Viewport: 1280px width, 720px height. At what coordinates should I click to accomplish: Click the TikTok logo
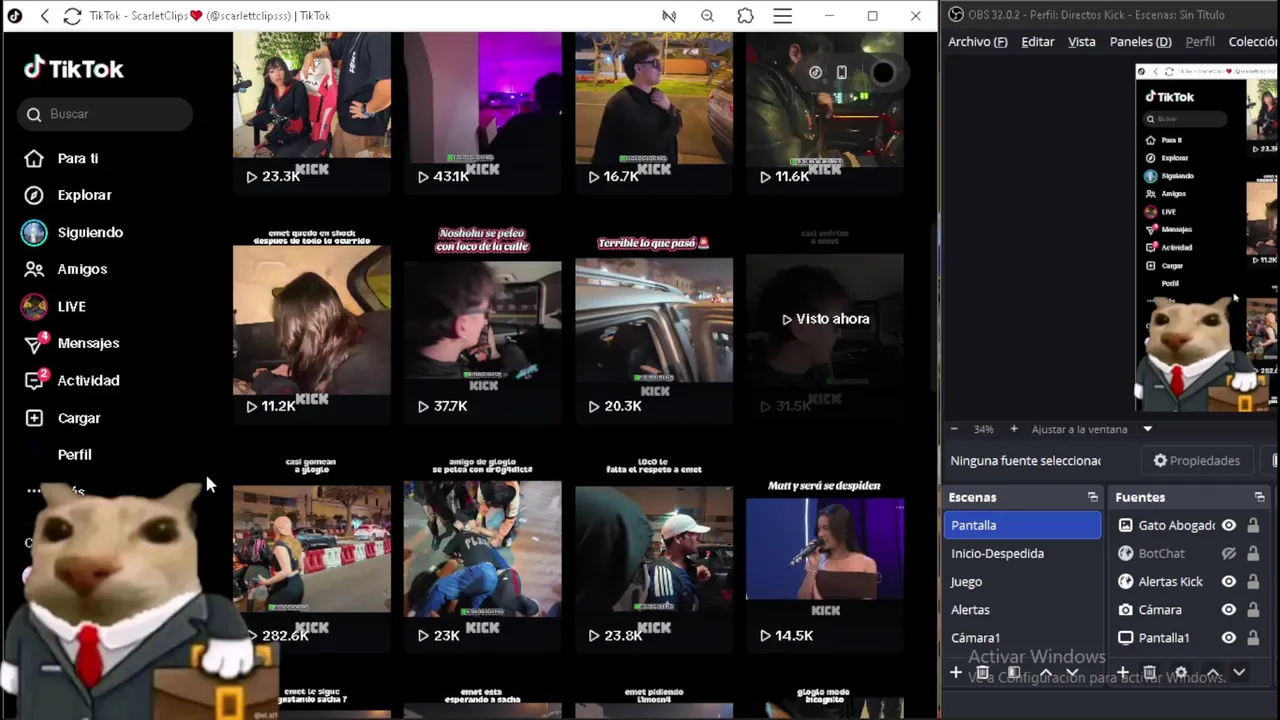pos(74,68)
